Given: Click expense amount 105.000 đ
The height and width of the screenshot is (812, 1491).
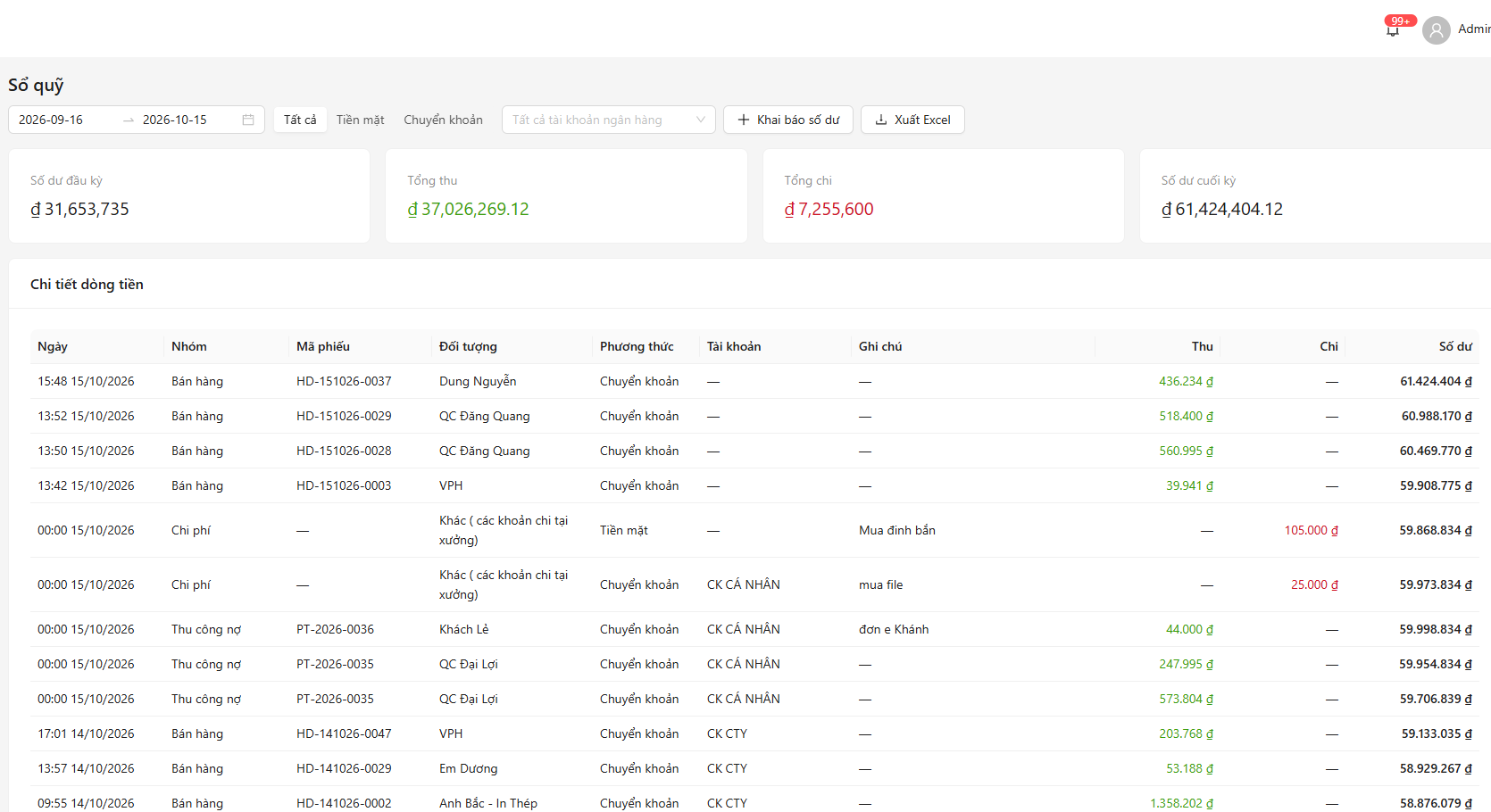Looking at the screenshot, I should click(x=1312, y=530).
